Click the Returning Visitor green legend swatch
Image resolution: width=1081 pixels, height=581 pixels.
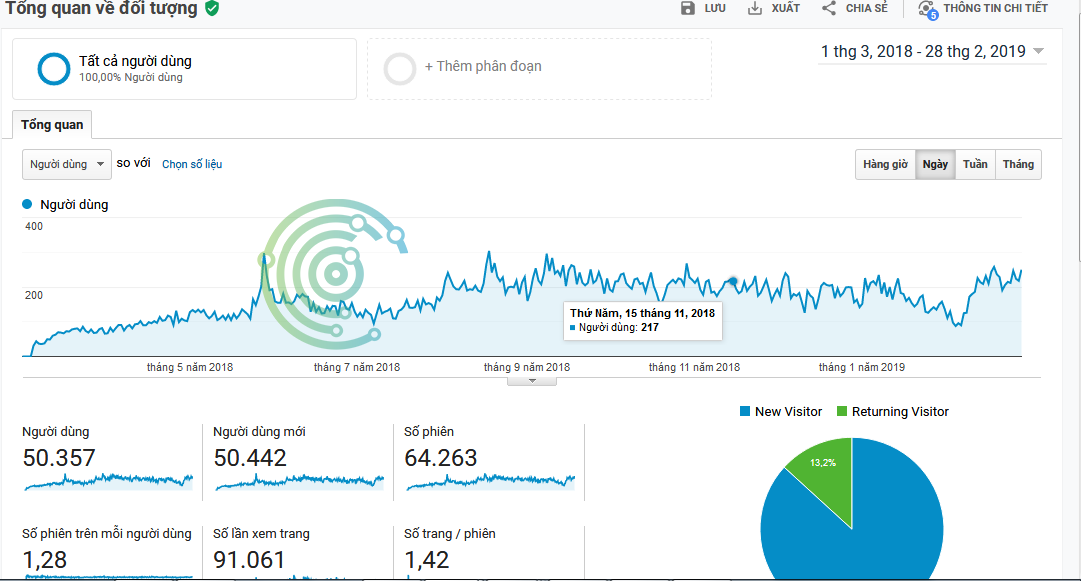coord(842,411)
